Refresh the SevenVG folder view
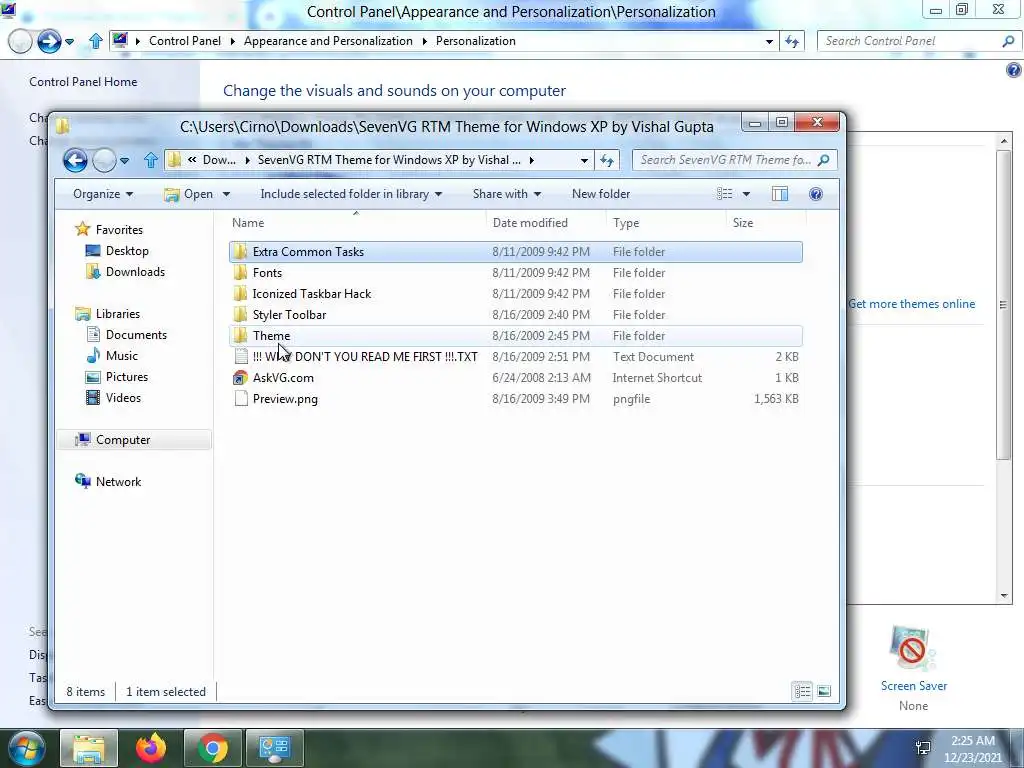This screenshot has width=1024, height=768. pyautogui.click(x=607, y=160)
